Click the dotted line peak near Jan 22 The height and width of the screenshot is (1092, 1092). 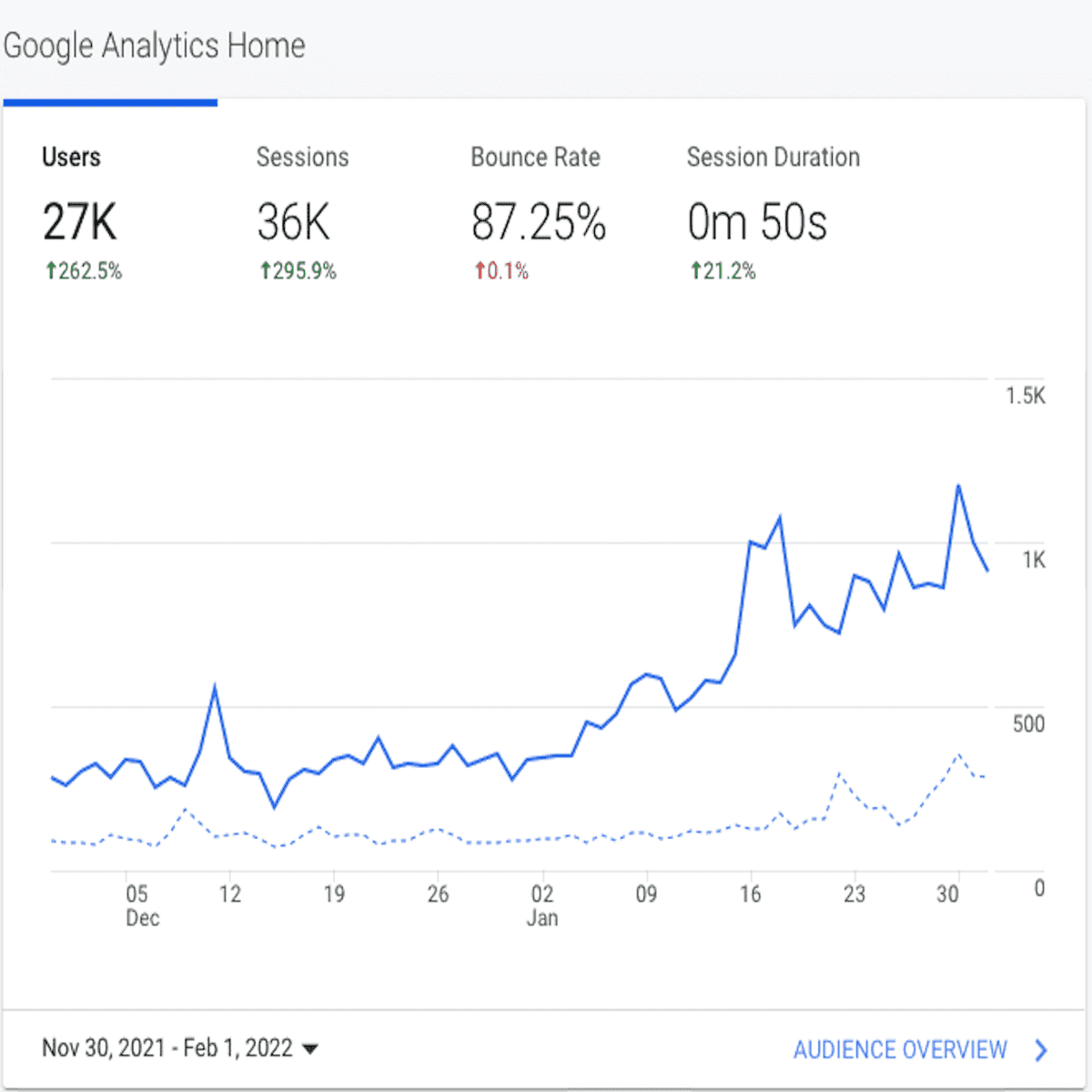[839, 773]
